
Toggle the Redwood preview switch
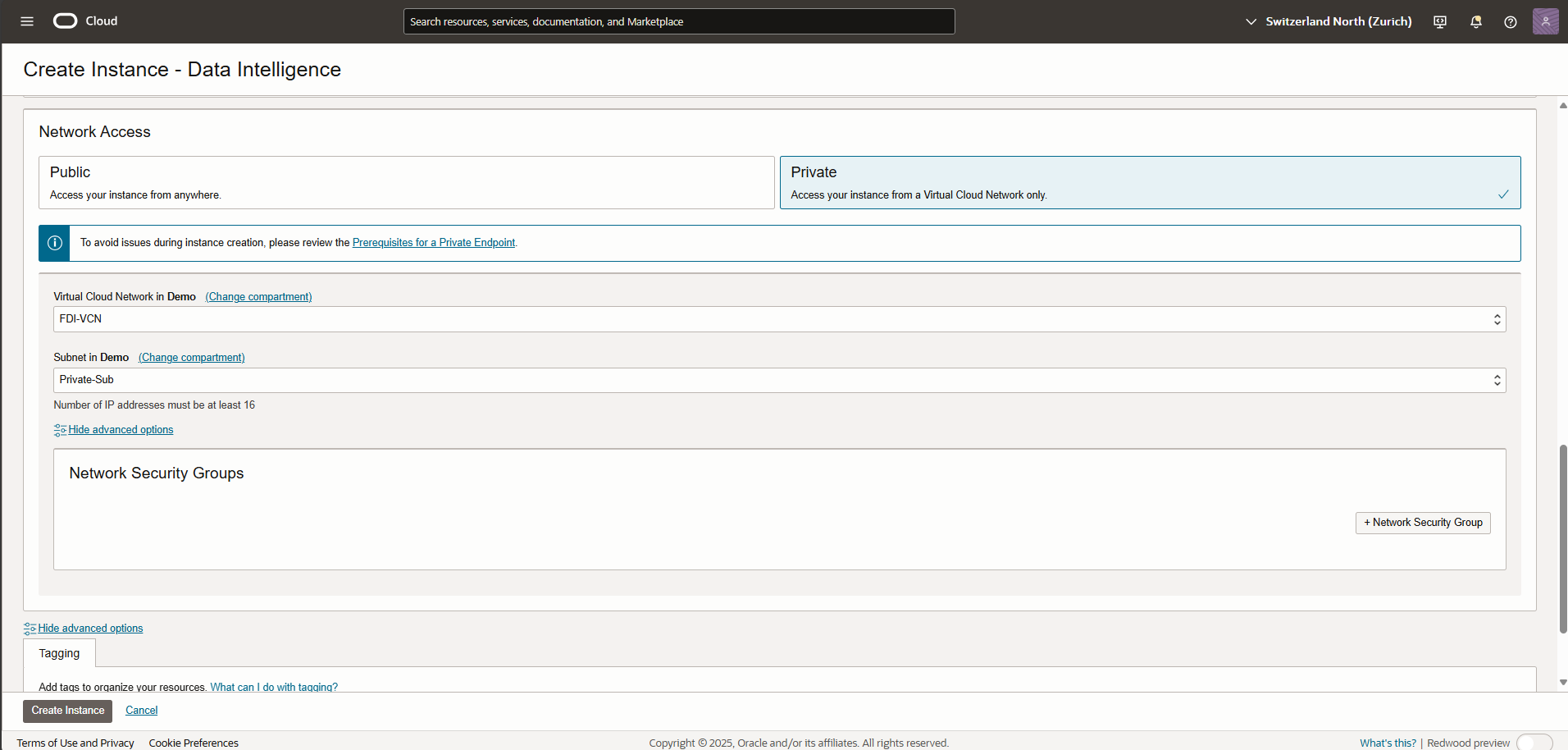[x=1534, y=743]
